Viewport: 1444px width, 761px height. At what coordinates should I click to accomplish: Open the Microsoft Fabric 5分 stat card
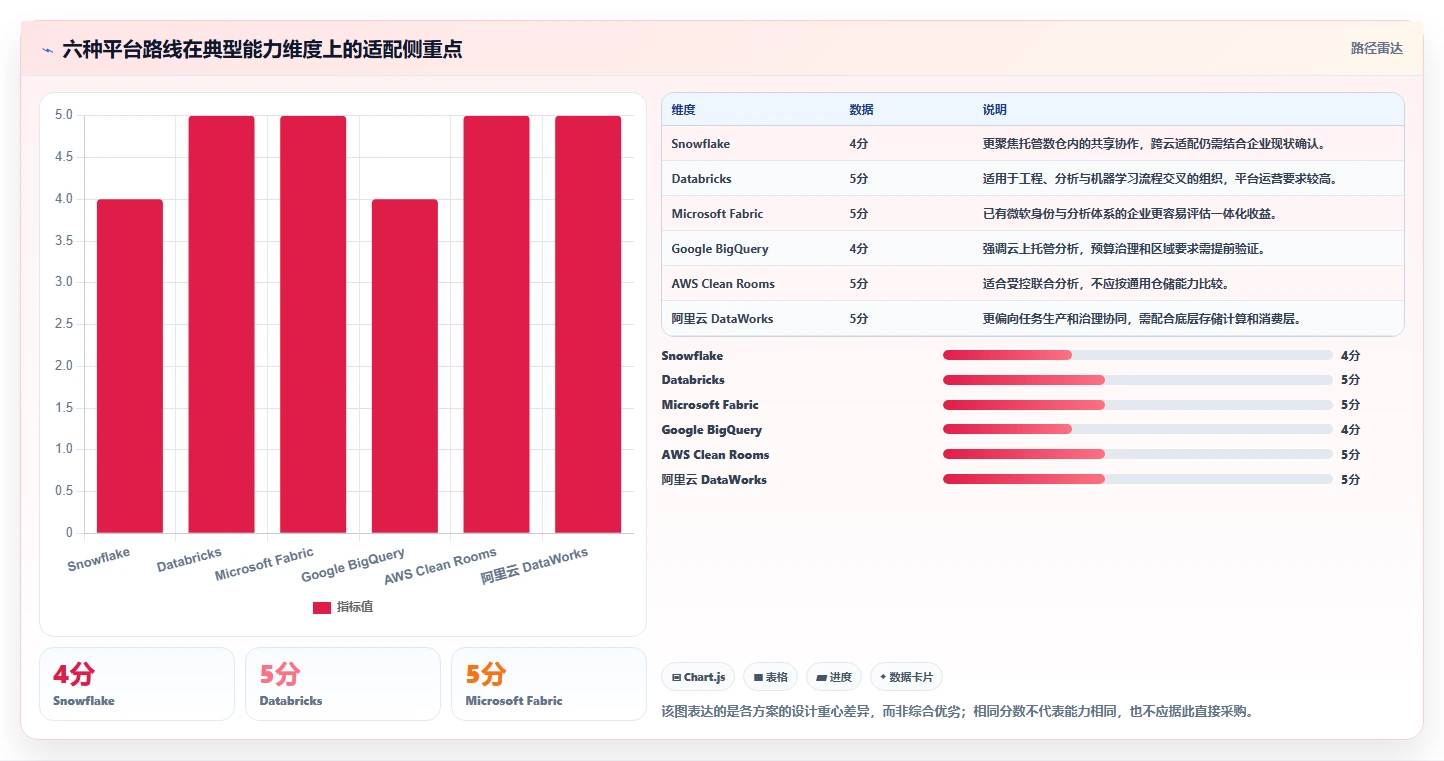[549, 684]
